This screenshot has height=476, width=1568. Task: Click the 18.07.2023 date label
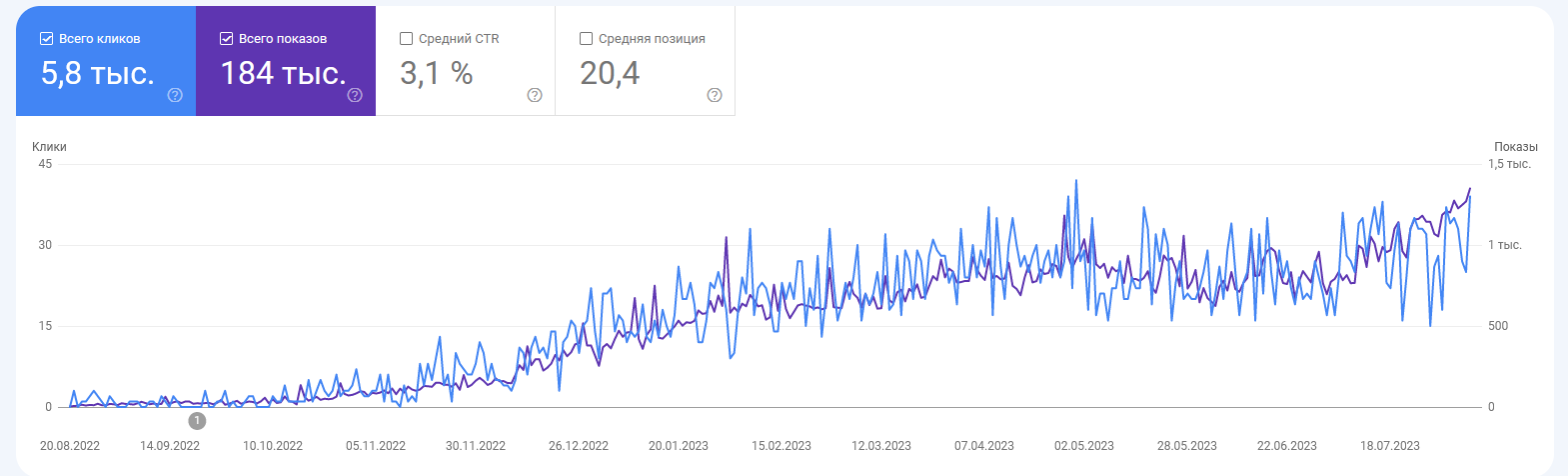pos(1390,446)
